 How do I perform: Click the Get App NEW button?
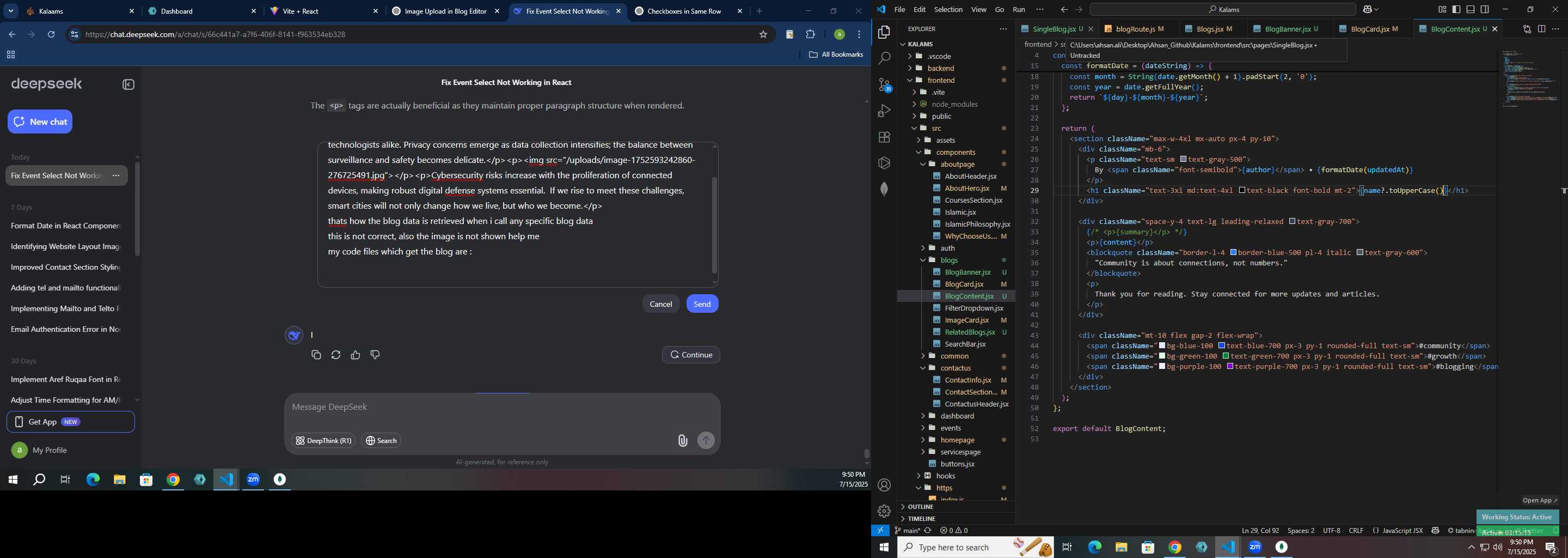(x=71, y=422)
